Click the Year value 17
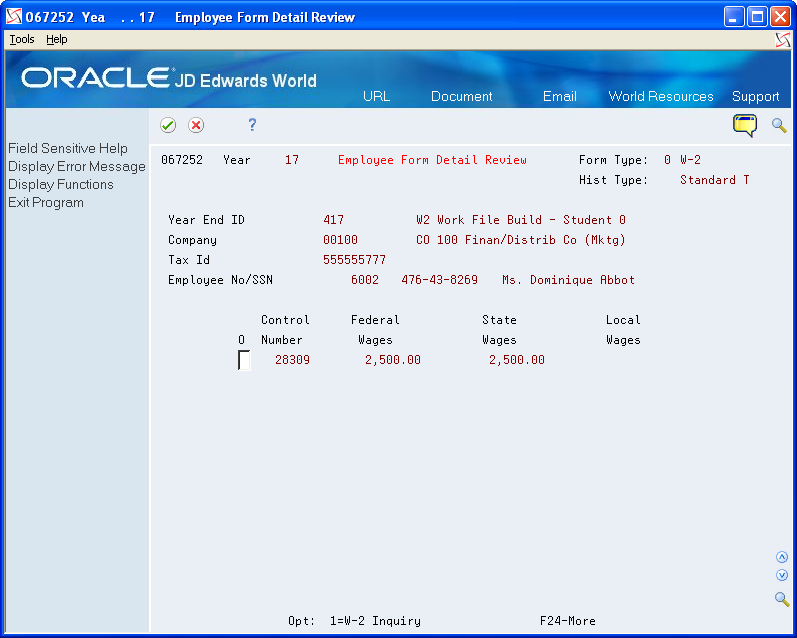Viewport: 797px width, 638px height. pos(292,160)
